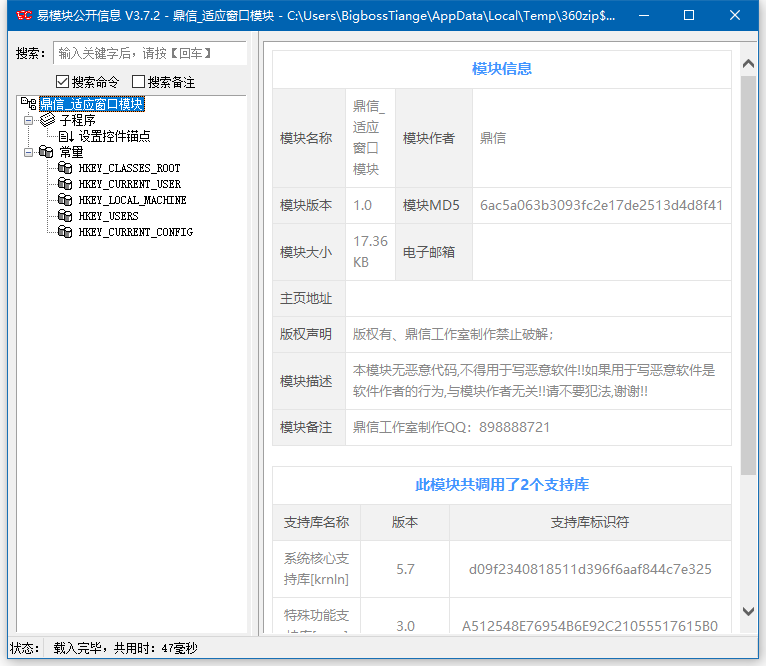Click the 电子邮箱 label cell
Image resolution: width=766 pixels, height=666 pixels.
click(x=433, y=252)
